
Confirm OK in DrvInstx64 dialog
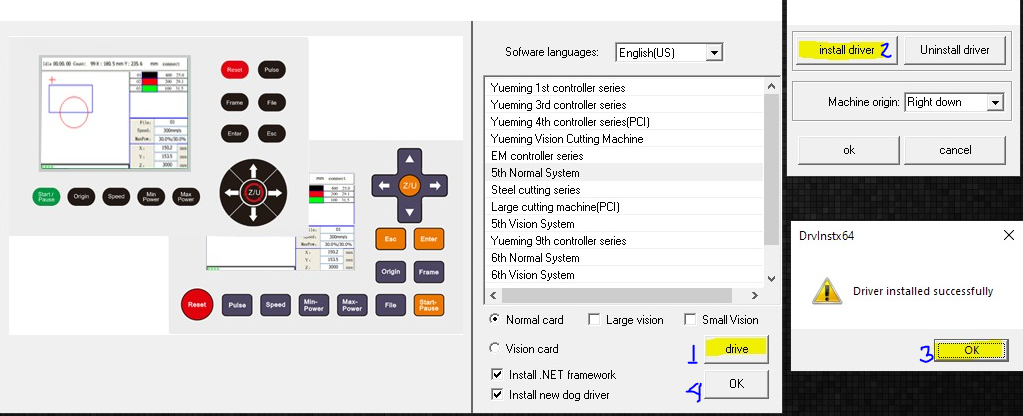coord(971,350)
